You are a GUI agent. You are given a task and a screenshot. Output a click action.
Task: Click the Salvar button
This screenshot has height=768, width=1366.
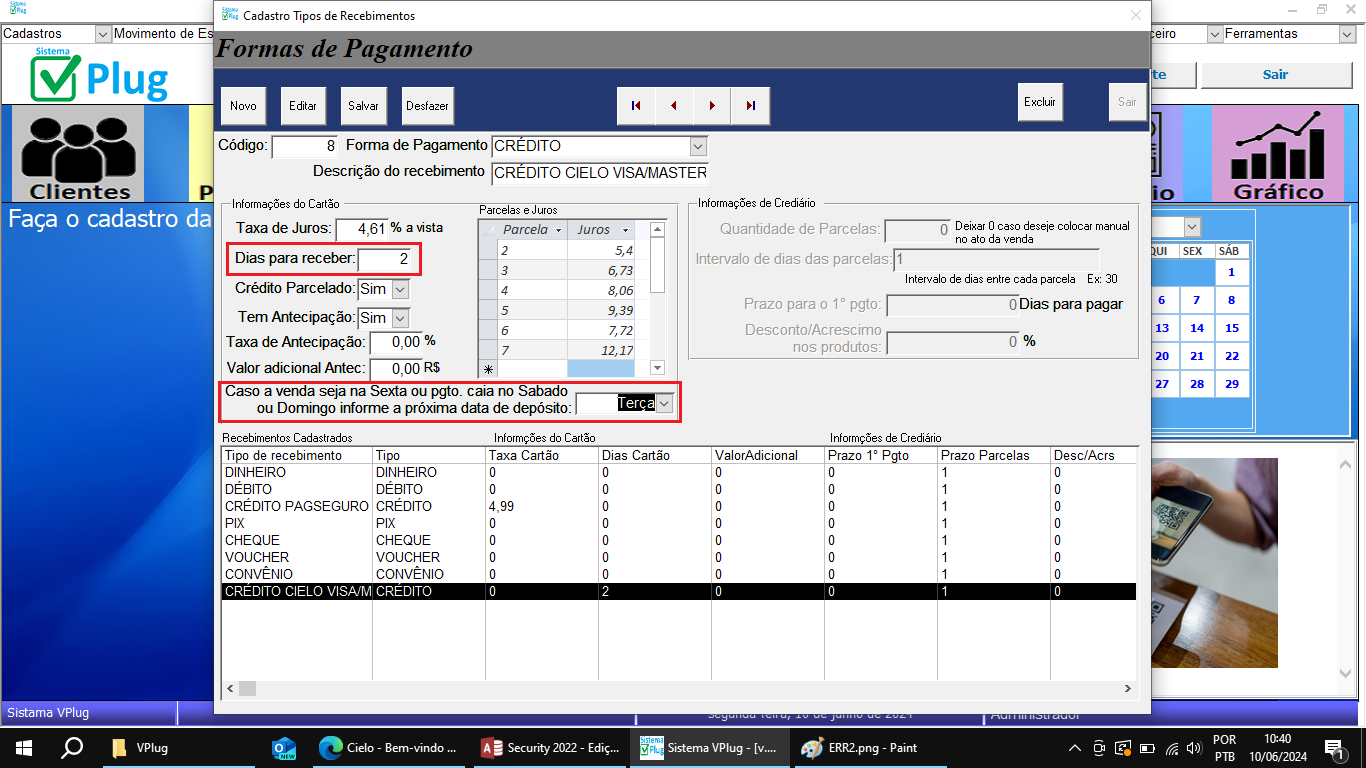coord(363,106)
